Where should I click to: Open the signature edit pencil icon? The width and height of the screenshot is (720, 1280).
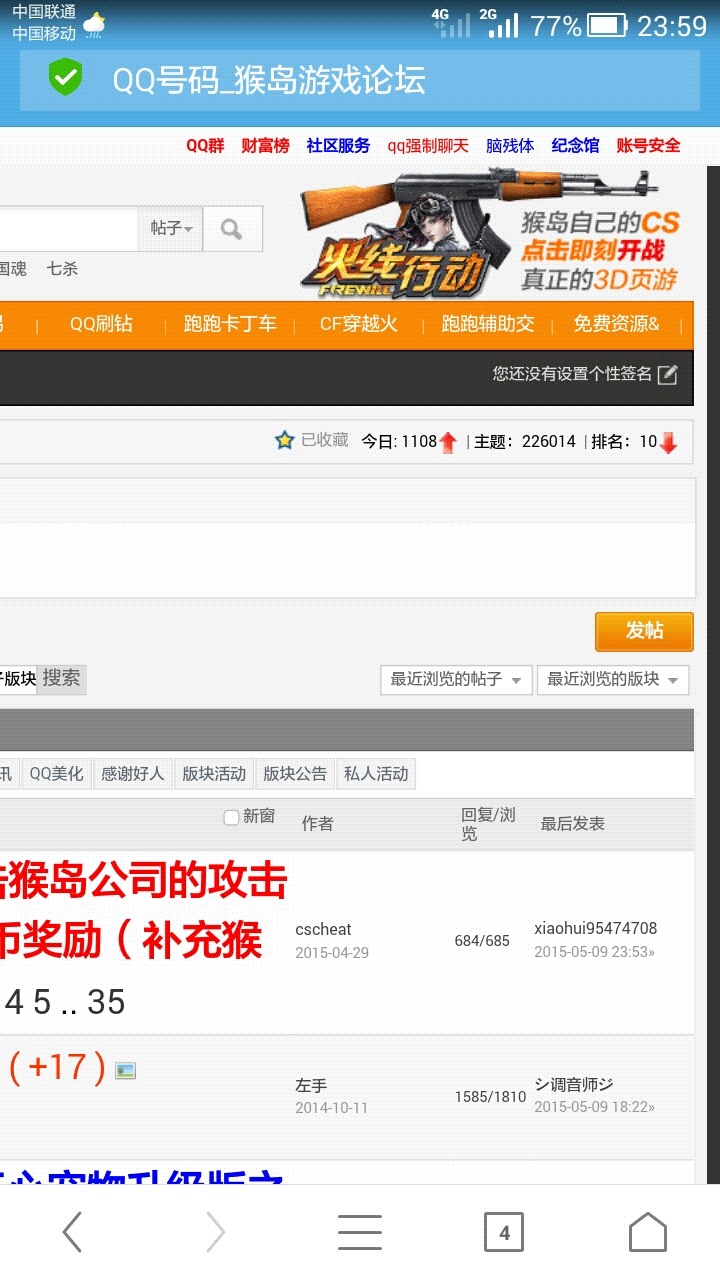[x=667, y=375]
